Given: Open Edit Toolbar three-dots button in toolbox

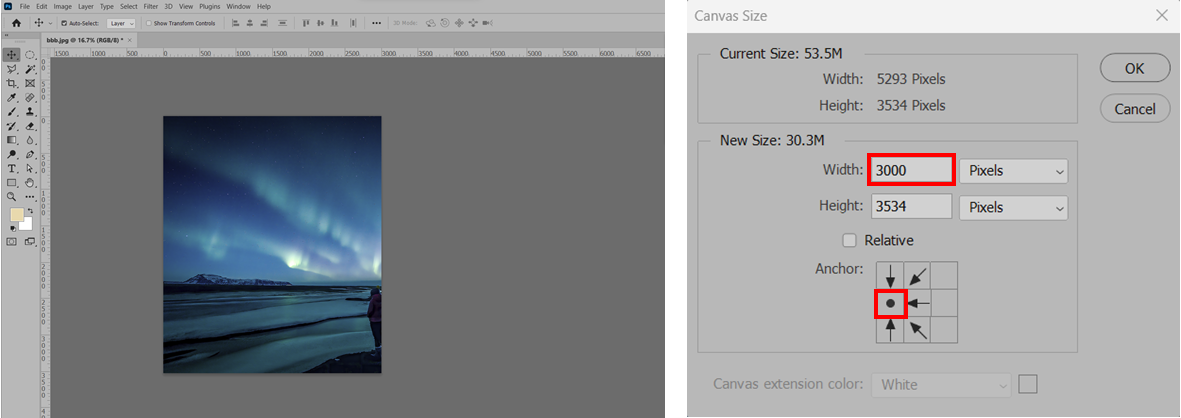Looking at the screenshot, I should [30, 197].
